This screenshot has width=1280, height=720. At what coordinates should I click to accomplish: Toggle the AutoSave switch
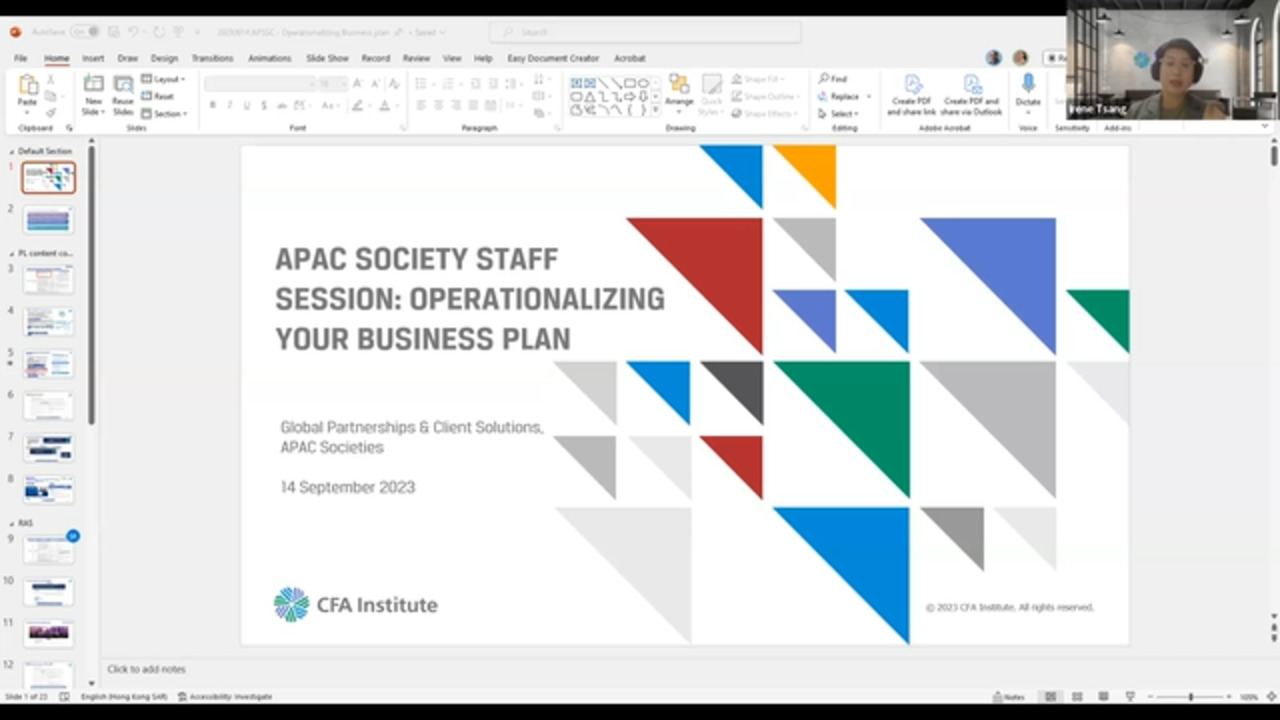click(x=84, y=32)
